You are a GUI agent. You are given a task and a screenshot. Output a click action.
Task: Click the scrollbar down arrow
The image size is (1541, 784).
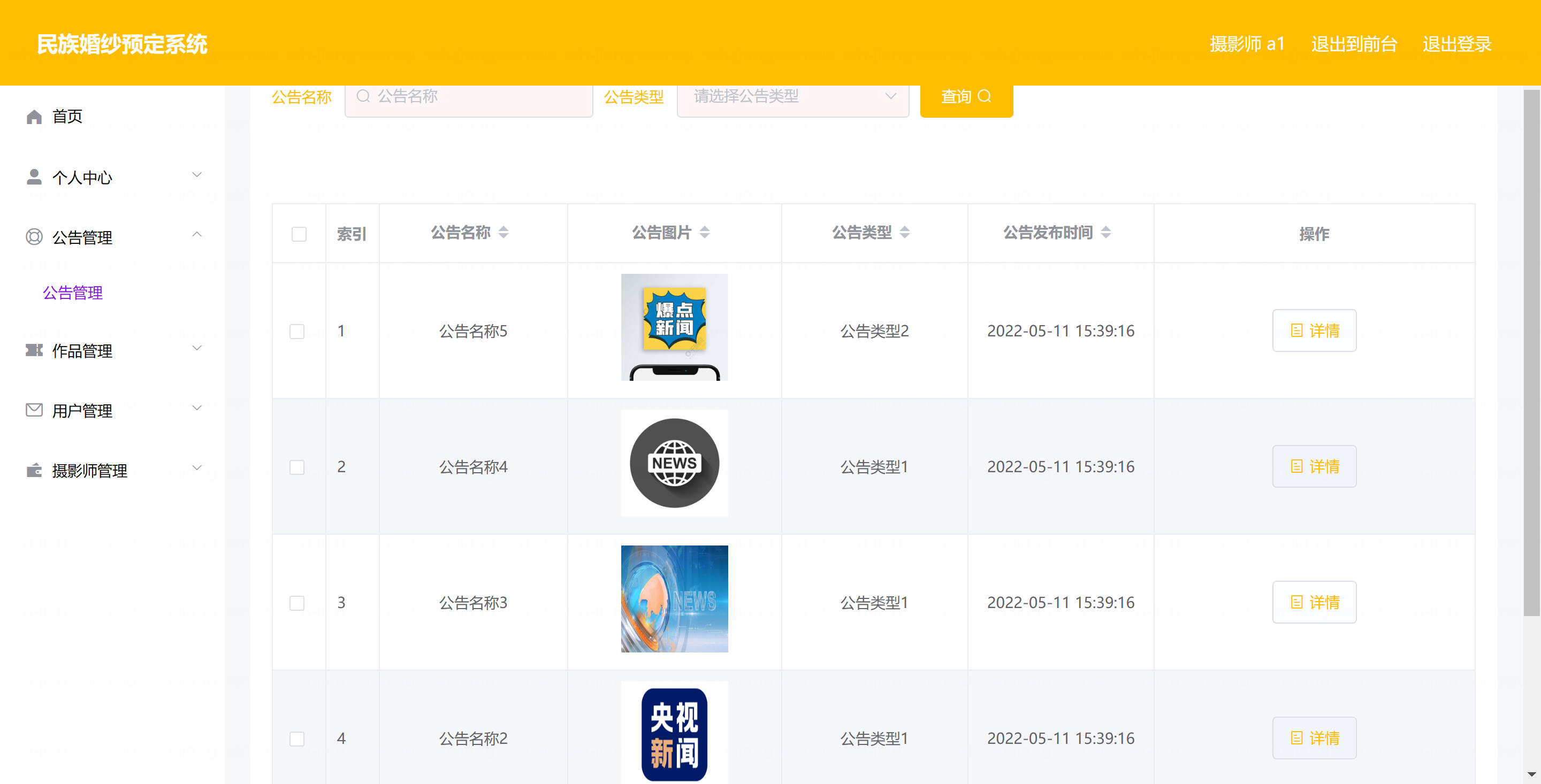click(x=1531, y=775)
